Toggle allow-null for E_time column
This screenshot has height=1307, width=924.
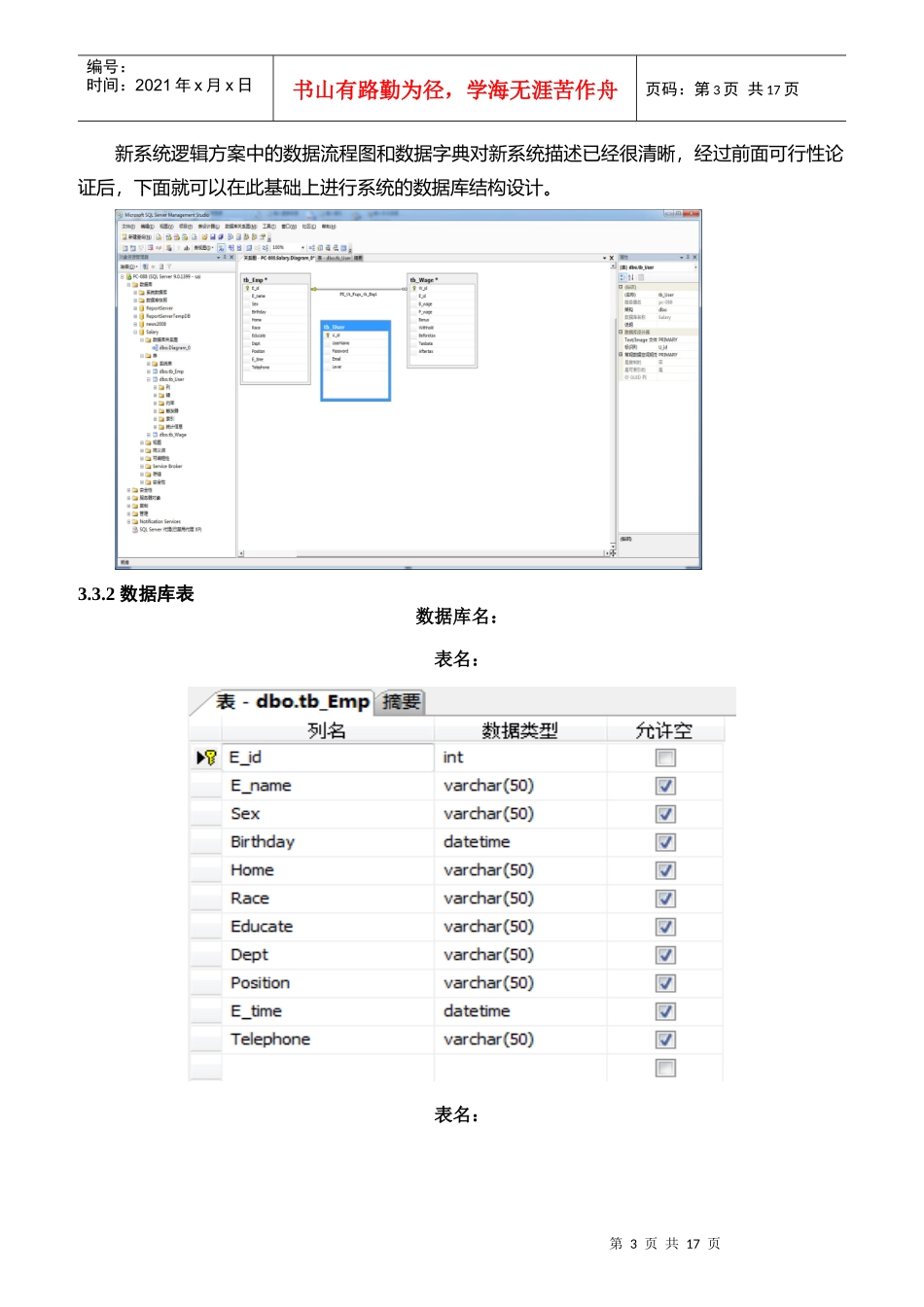pyautogui.click(x=665, y=1011)
